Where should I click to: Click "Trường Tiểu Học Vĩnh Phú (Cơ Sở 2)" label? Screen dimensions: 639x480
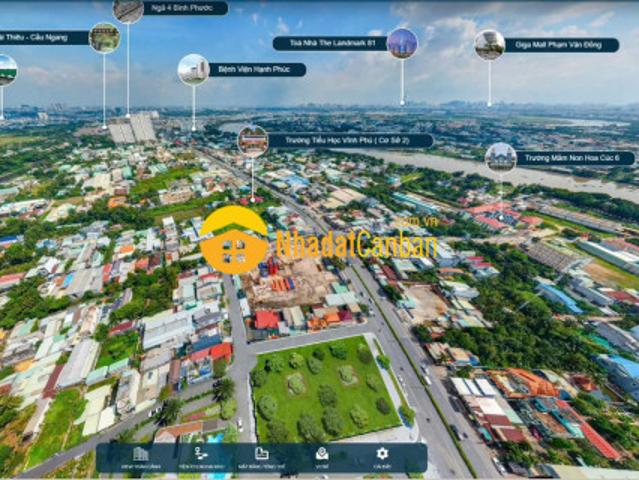[349, 141]
